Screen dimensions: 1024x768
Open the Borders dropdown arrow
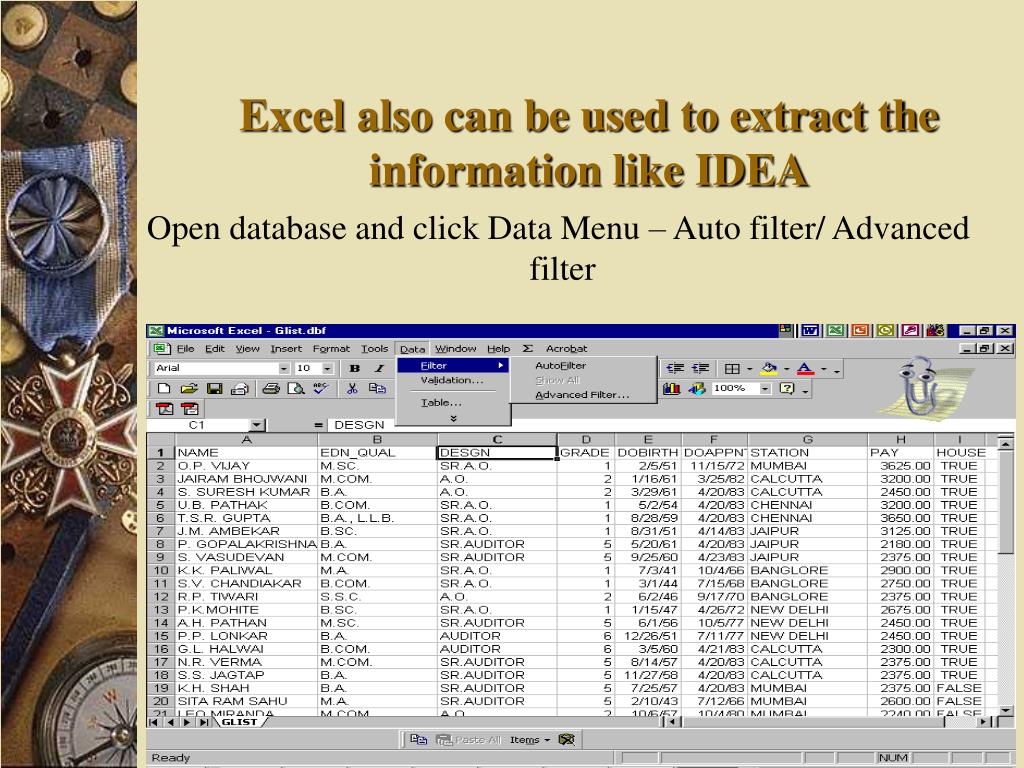tap(750, 369)
